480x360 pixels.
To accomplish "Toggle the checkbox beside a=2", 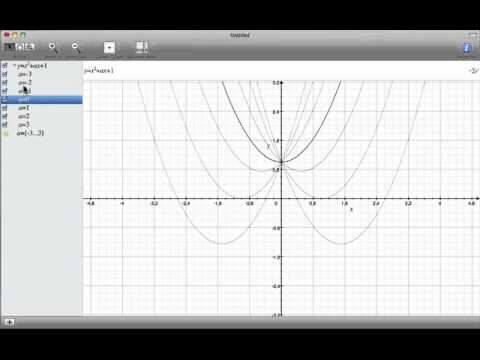I will point(5,116).
